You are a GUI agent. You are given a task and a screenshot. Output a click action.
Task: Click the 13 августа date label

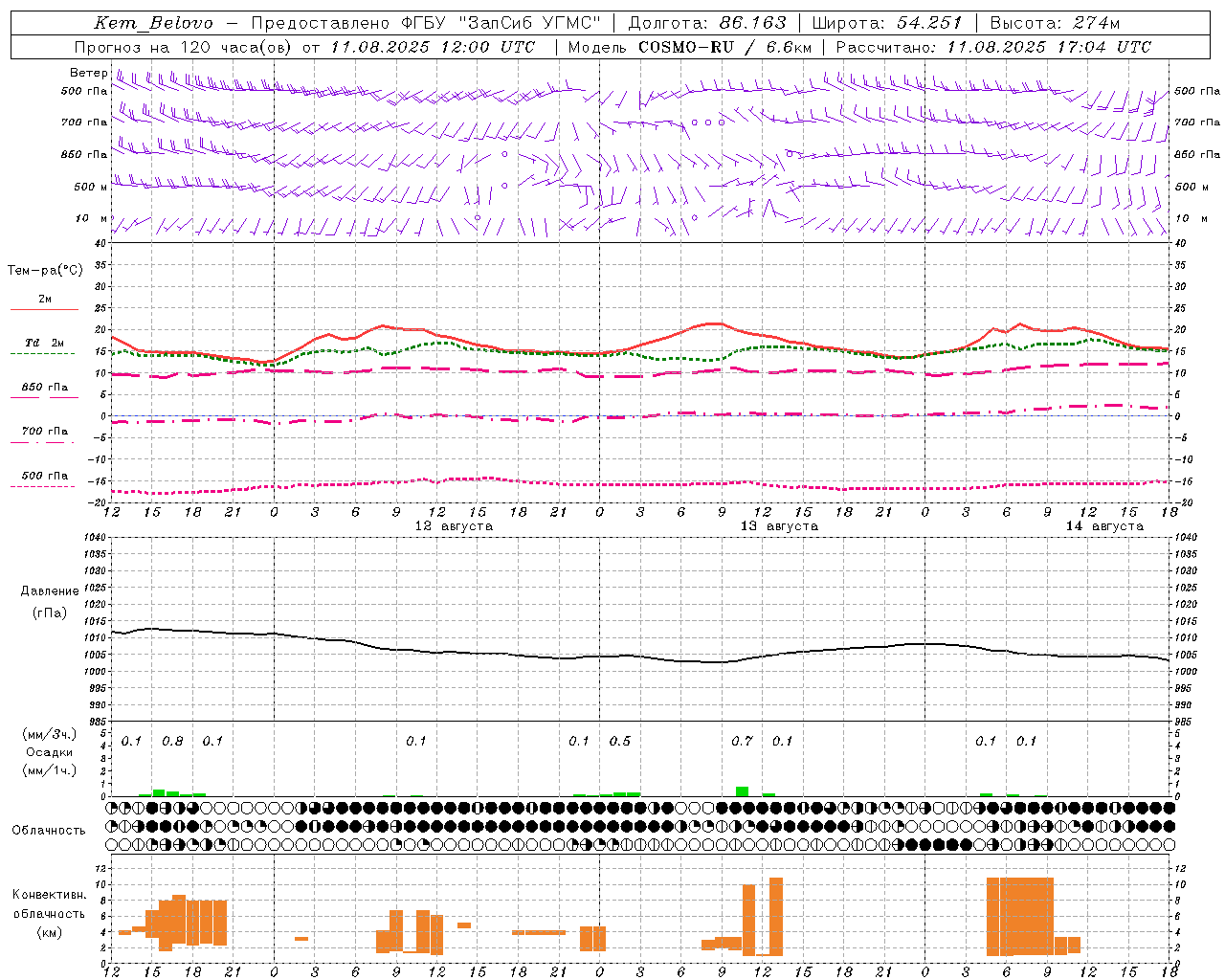pyautogui.click(x=779, y=526)
